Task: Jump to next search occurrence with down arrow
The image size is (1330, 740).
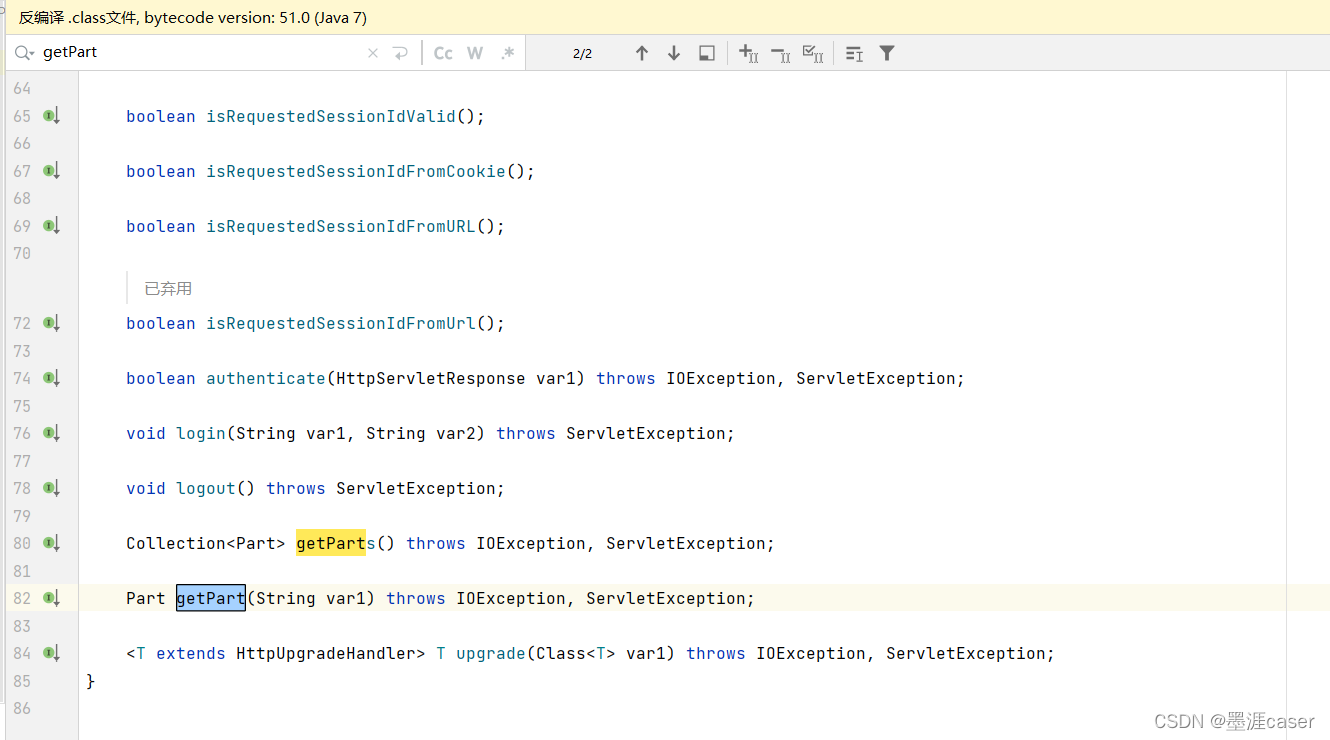Action: tap(672, 52)
